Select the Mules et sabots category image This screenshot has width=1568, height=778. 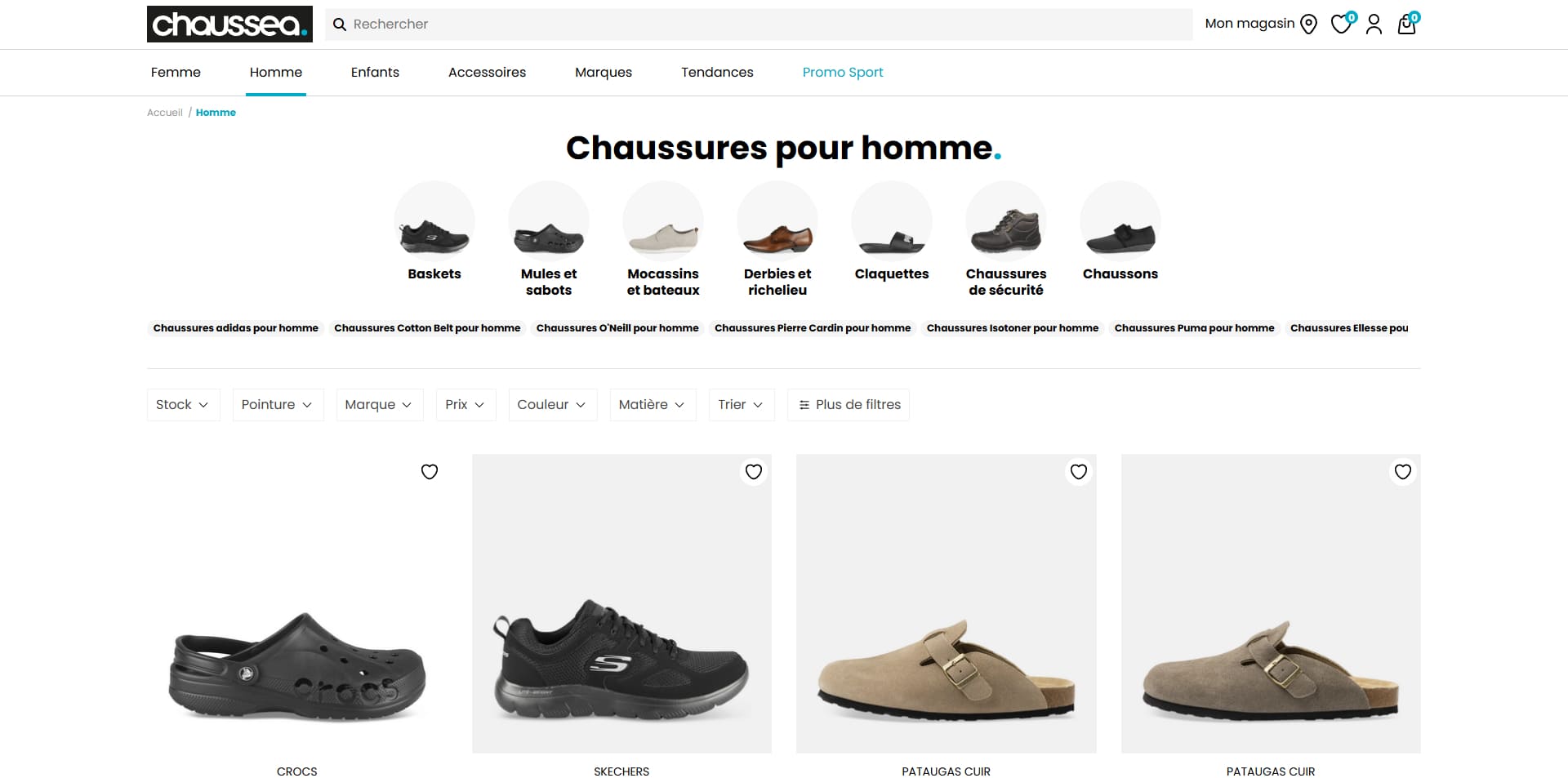click(x=549, y=221)
